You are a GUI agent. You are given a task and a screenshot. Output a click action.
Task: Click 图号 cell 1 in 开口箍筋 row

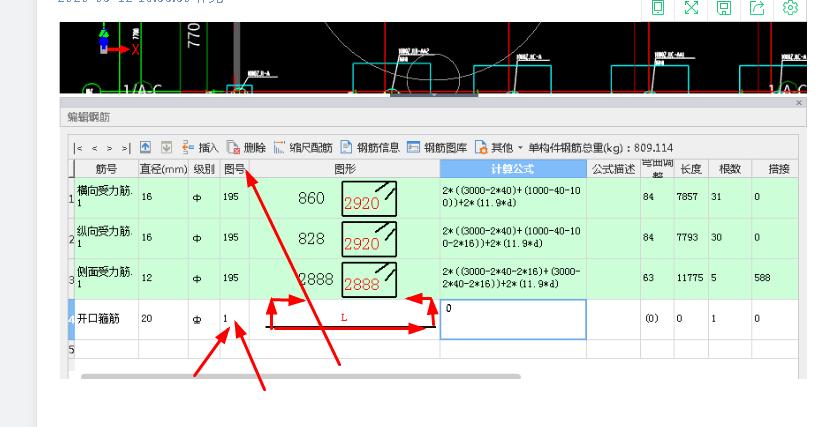(234, 319)
